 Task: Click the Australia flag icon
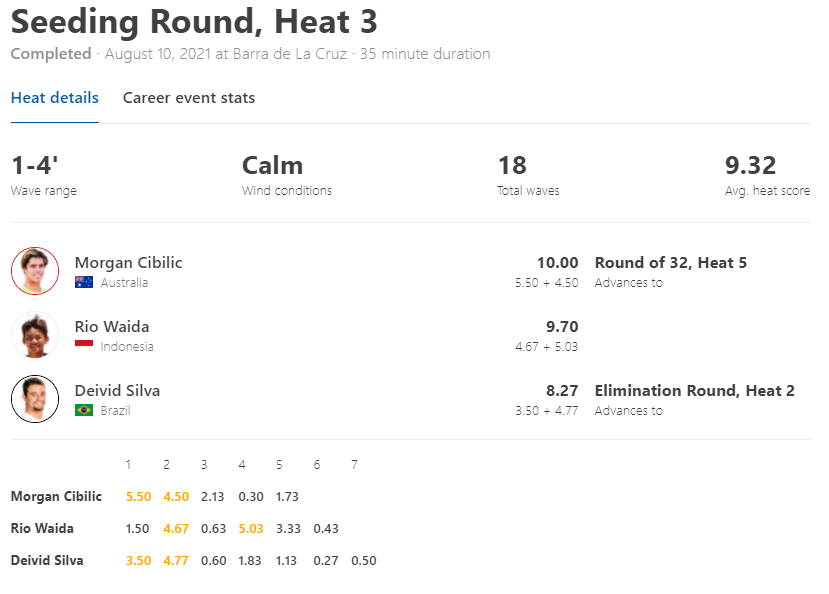point(84,282)
